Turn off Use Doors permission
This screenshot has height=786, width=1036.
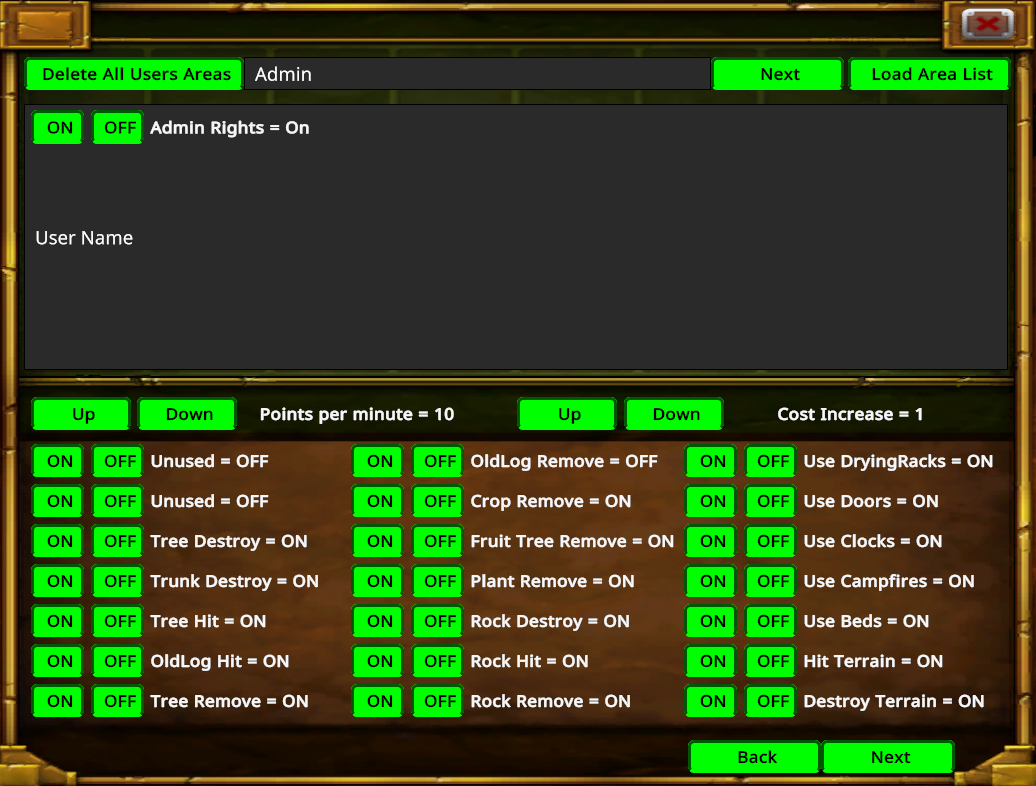pyautogui.click(x=772, y=501)
